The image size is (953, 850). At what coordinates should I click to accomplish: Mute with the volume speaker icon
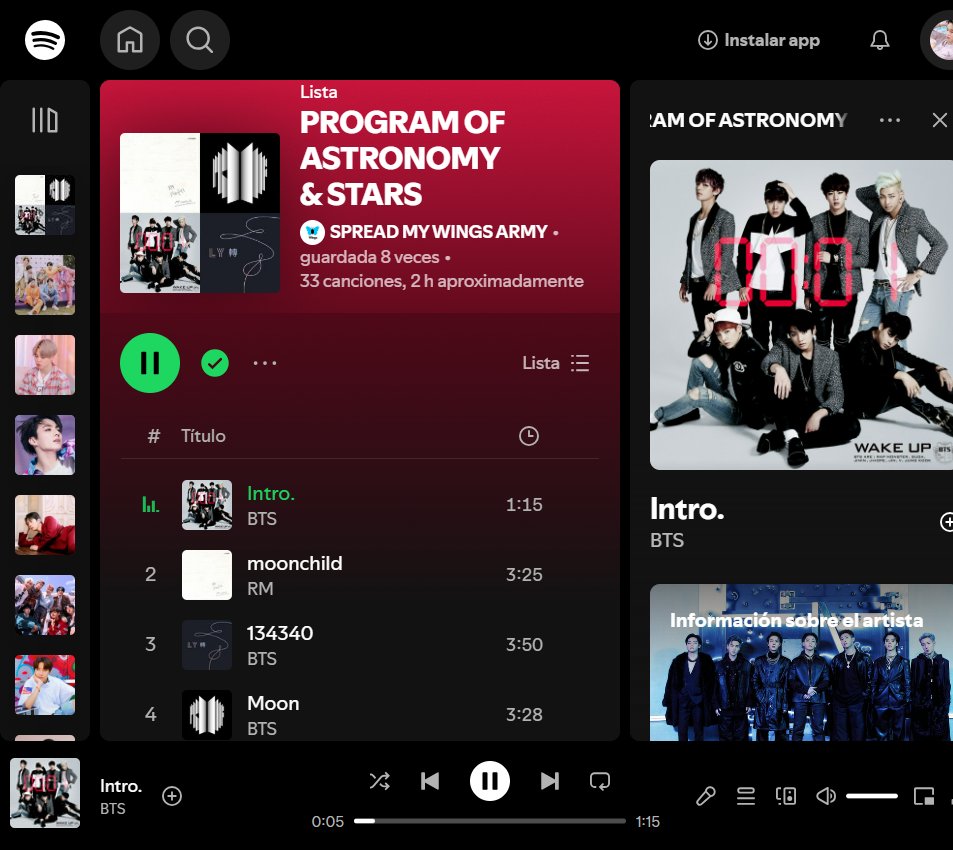point(825,796)
